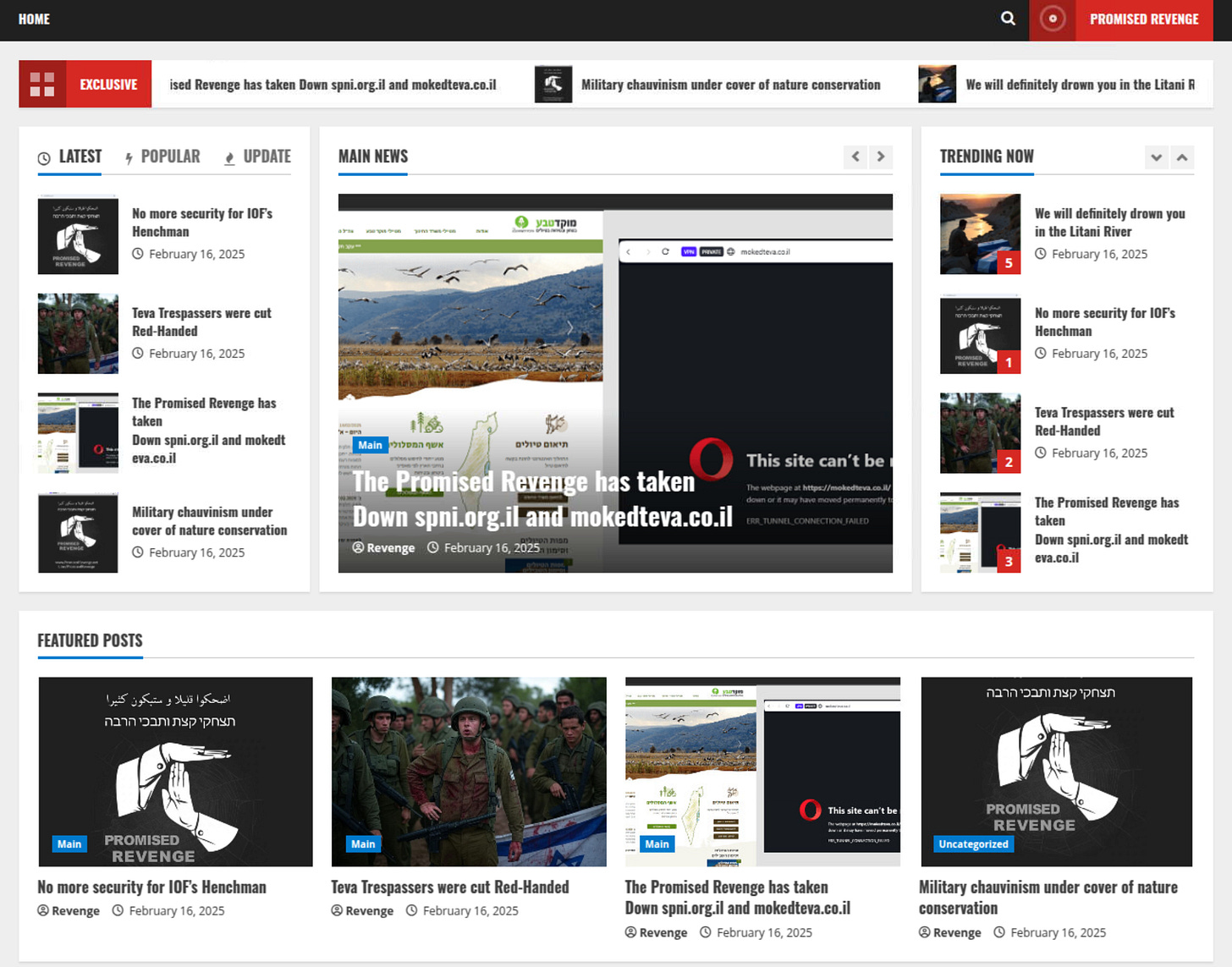Click Revenge author under spni.org.il featured post

click(x=657, y=933)
